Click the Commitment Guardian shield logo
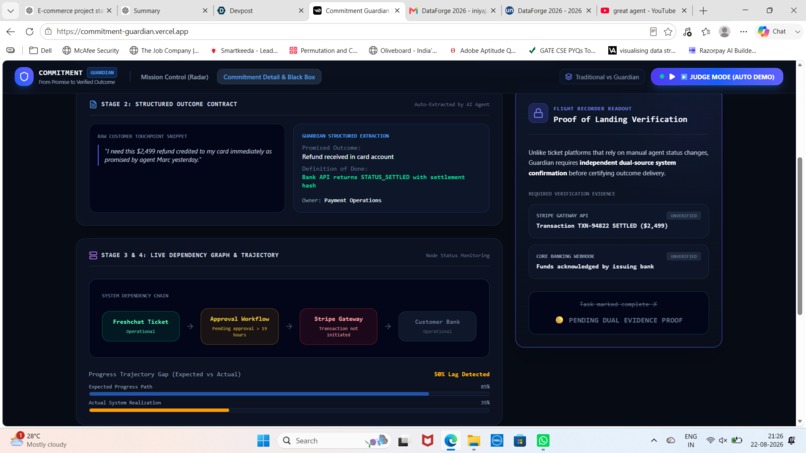This screenshot has height=453, width=806. pos(24,77)
